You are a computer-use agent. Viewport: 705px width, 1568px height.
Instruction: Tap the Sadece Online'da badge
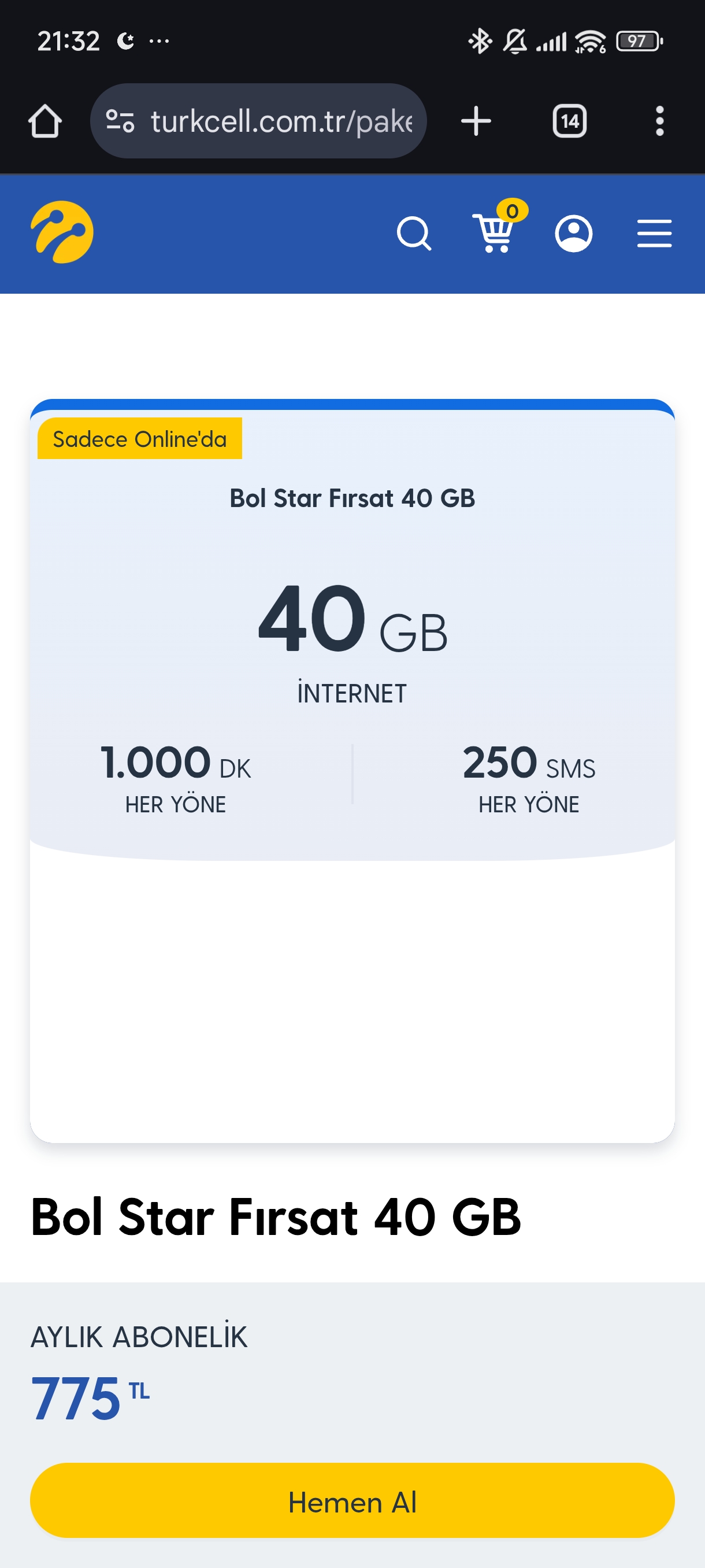pyautogui.click(x=140, y=438)
